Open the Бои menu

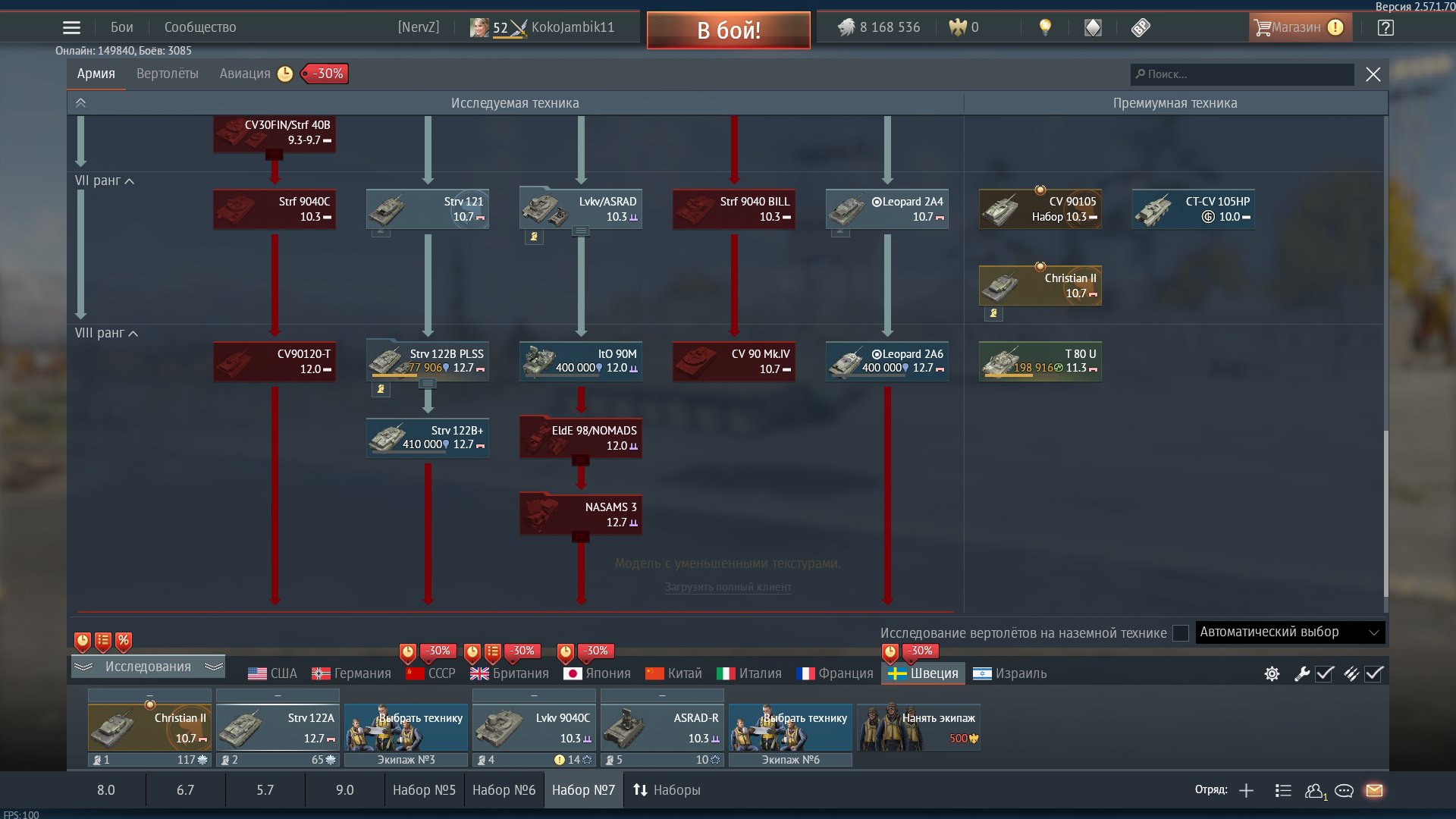tap(122, 27)
